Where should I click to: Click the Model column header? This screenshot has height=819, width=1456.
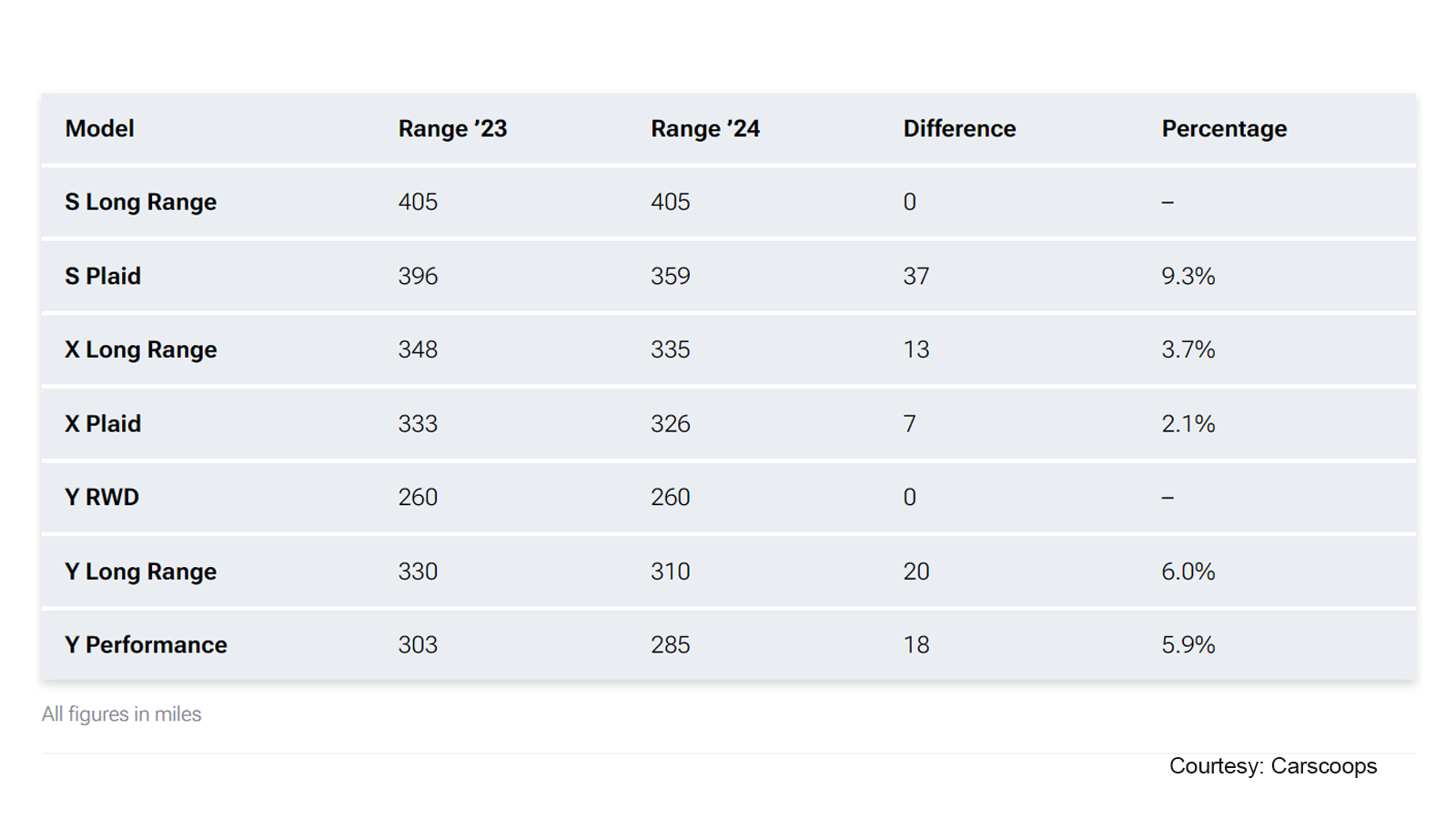pos(100,129)
